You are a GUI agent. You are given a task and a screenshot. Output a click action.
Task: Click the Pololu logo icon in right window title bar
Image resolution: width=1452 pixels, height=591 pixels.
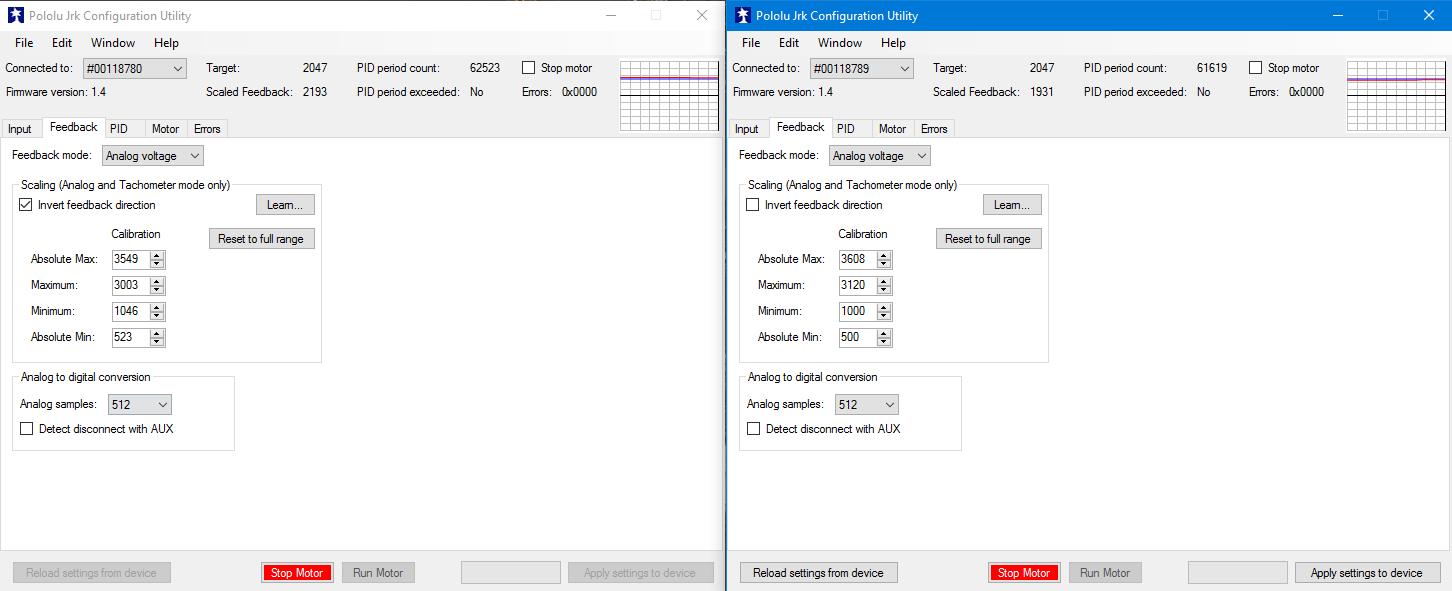pos(743,15)
